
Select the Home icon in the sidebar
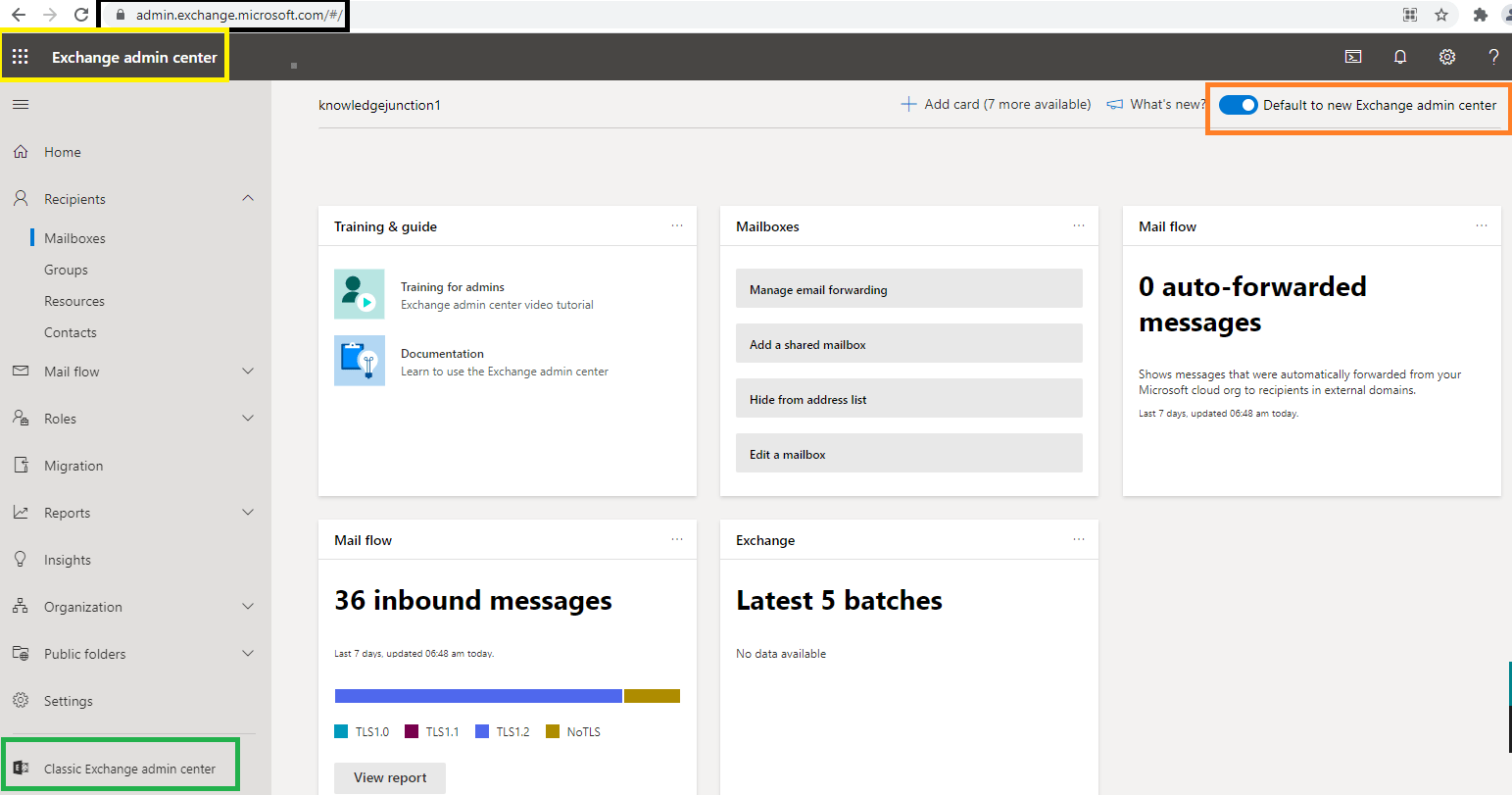21,151
